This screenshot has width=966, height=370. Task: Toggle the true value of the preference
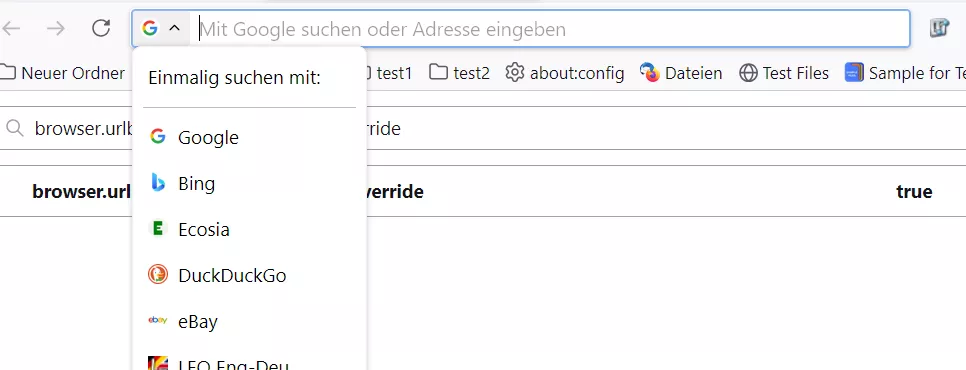914,191
